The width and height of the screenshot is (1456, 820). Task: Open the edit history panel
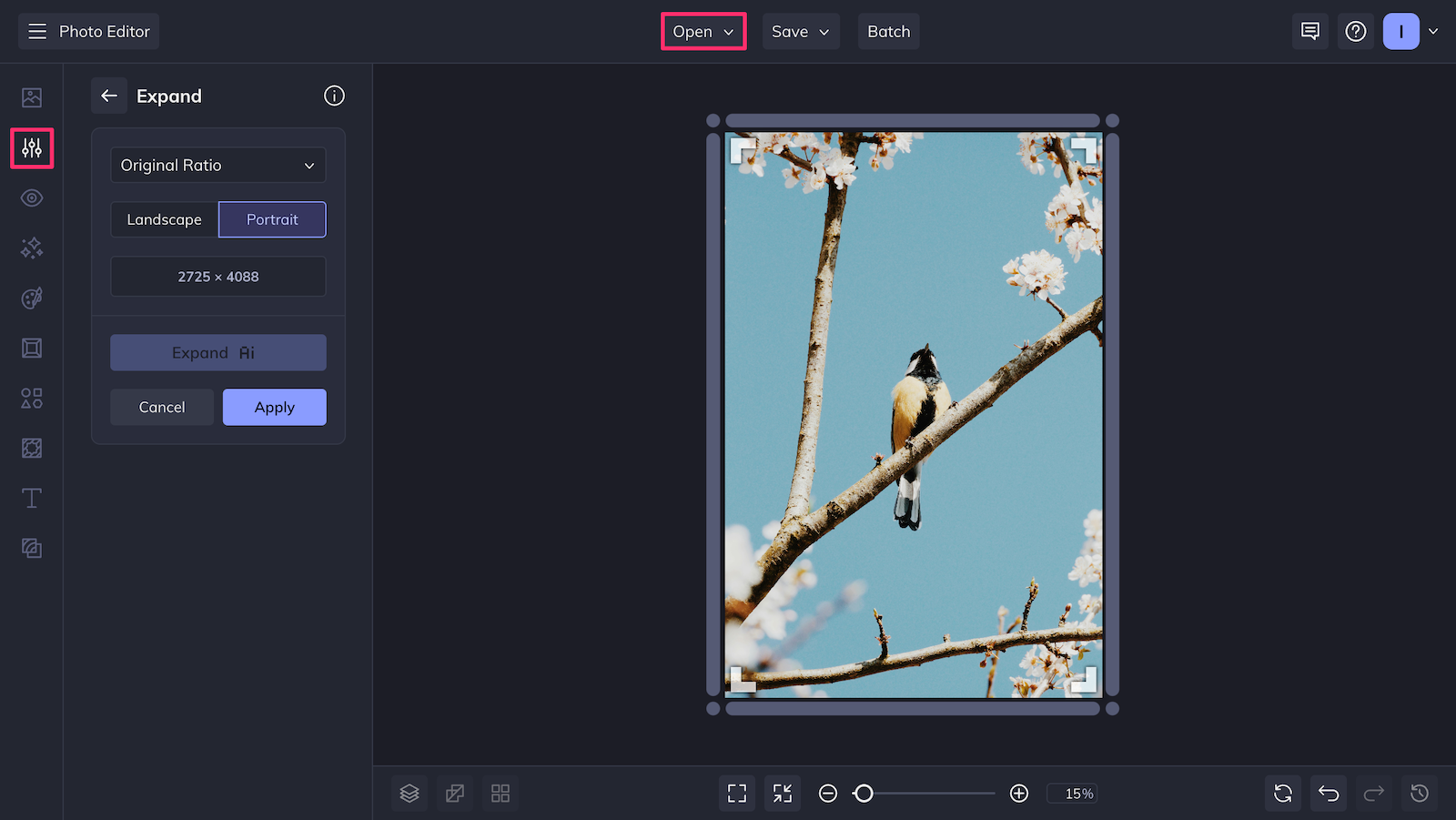[1419, 793]
